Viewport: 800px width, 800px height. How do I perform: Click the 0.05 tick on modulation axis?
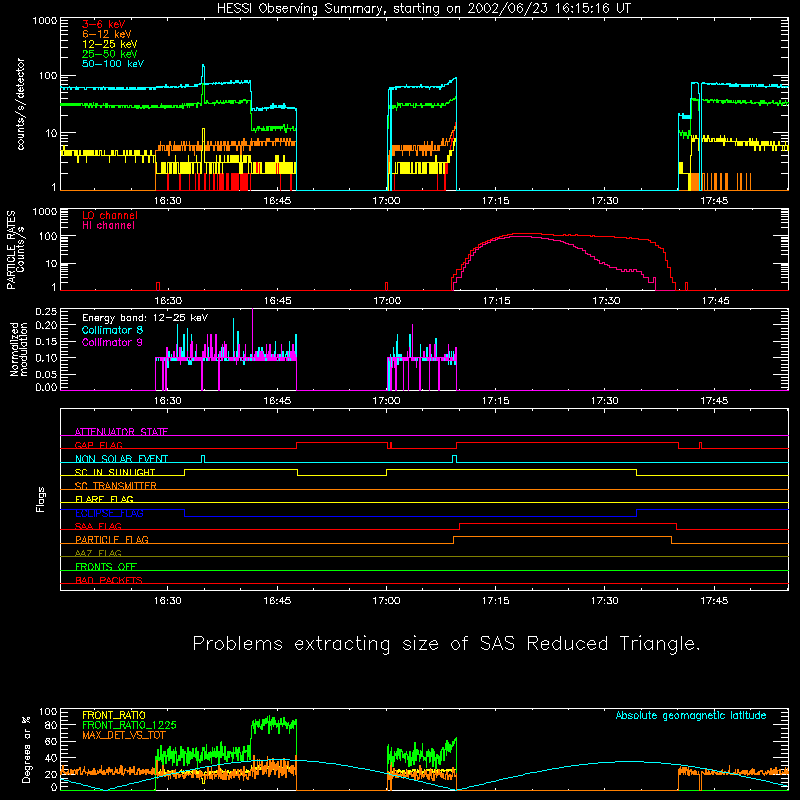coord(46,374)
